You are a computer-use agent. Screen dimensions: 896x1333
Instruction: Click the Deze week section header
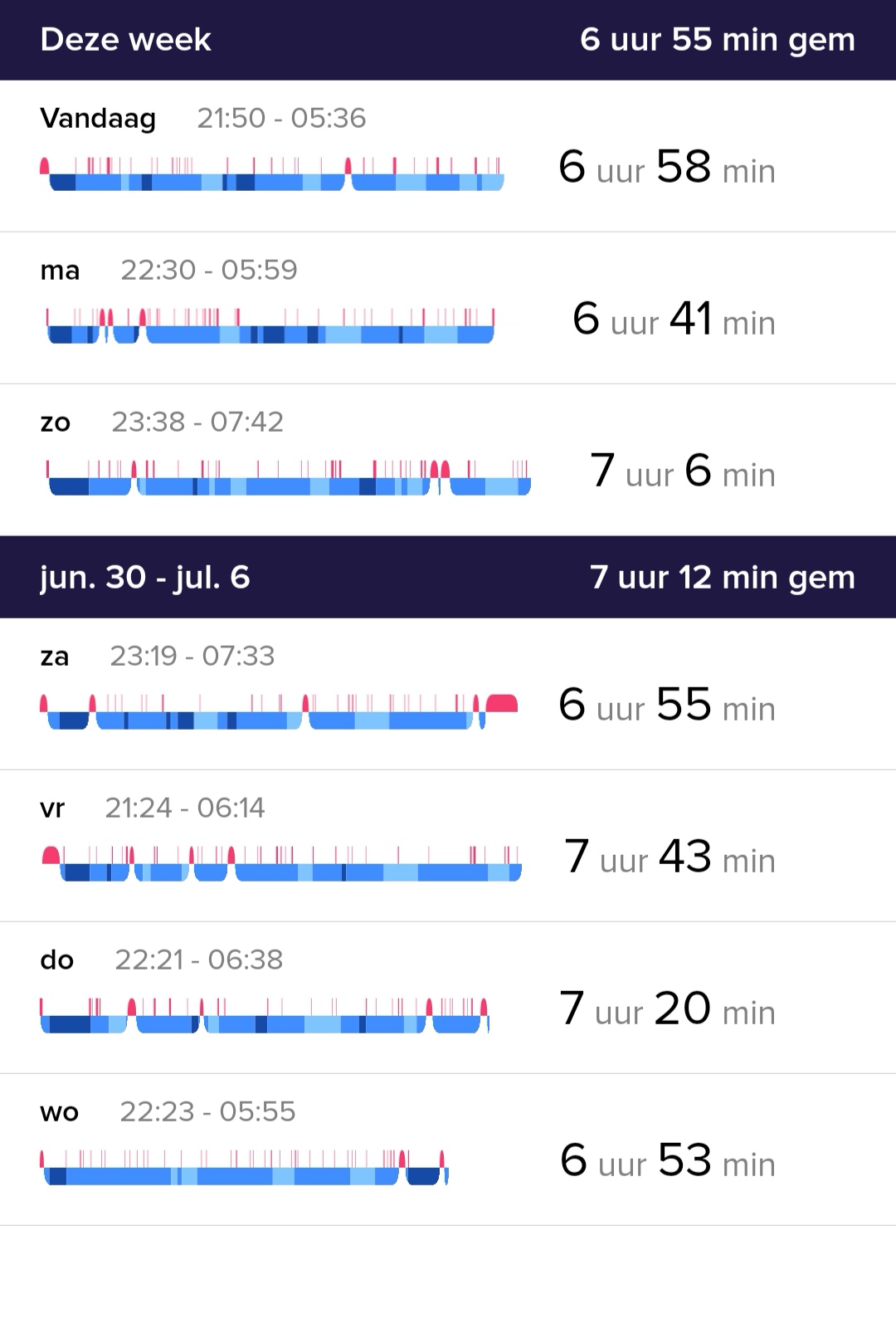(126, 40)
